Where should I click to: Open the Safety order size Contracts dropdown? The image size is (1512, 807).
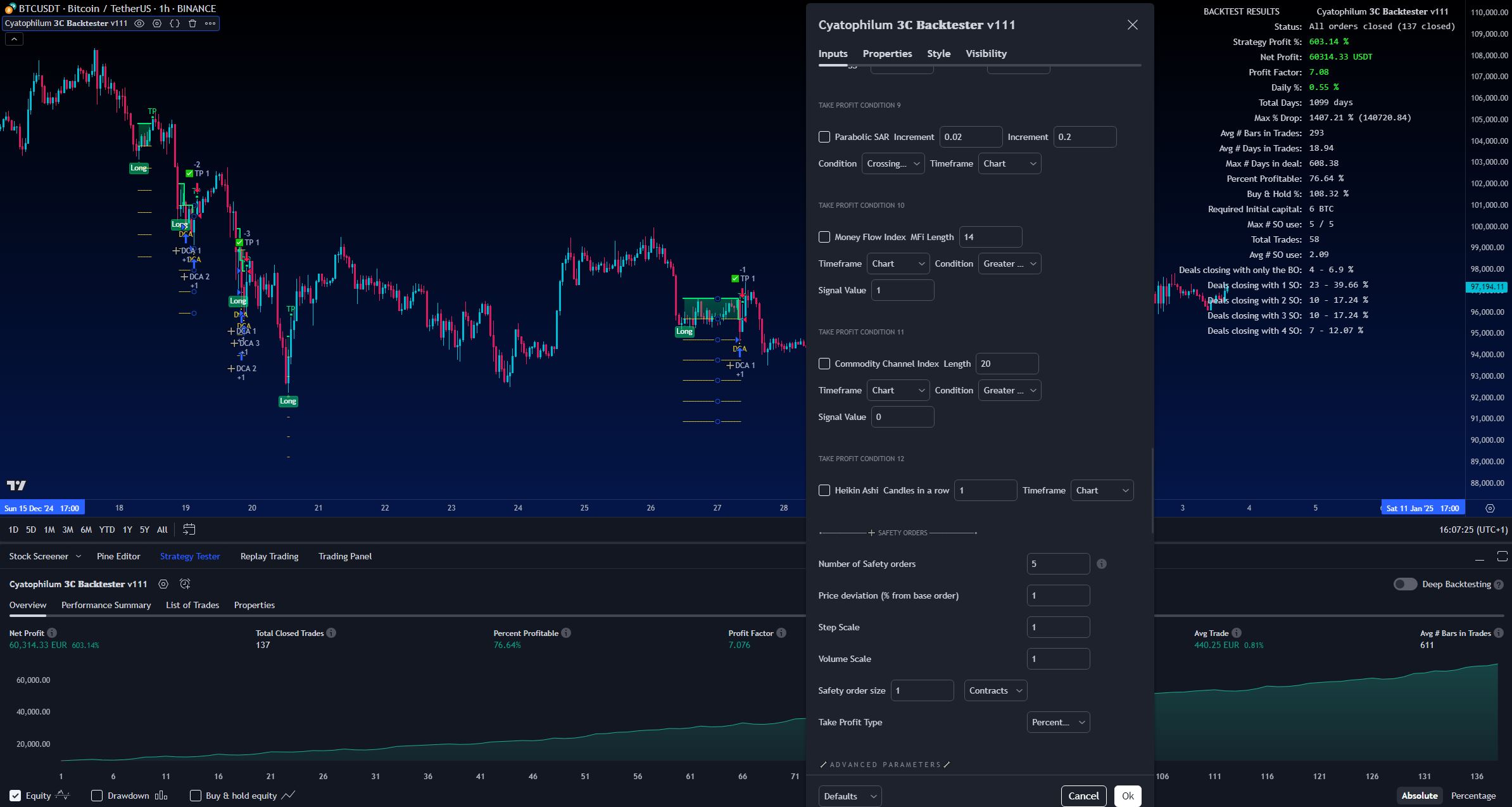pyautogui.click(x=995, y=690)
